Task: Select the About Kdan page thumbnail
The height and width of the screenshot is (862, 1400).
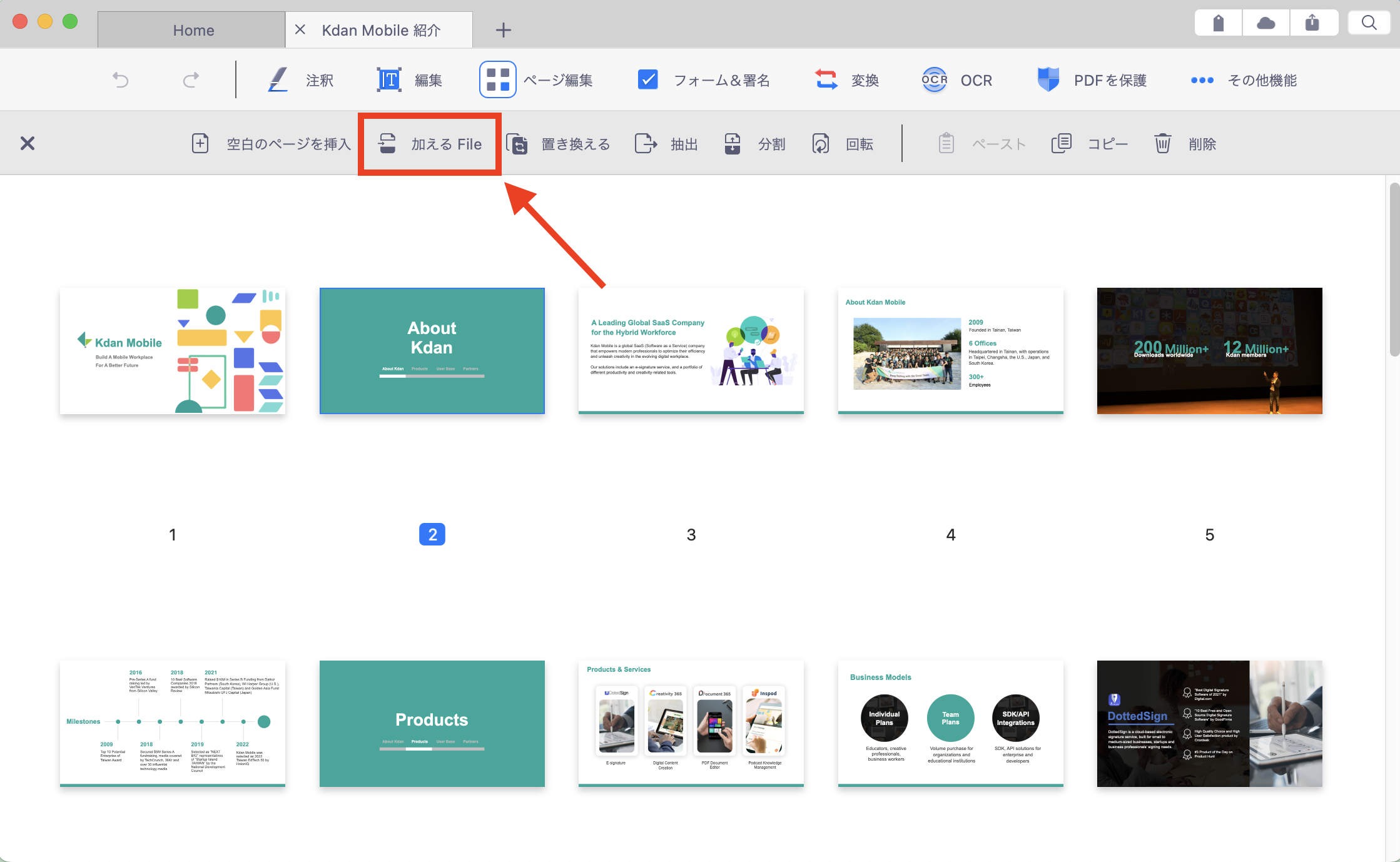Action: pyautogui.click(x=432, y=351)
